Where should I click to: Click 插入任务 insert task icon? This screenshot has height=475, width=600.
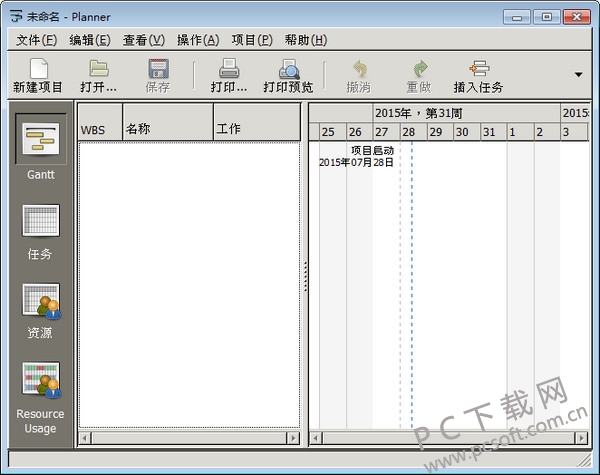coord(479,69)
